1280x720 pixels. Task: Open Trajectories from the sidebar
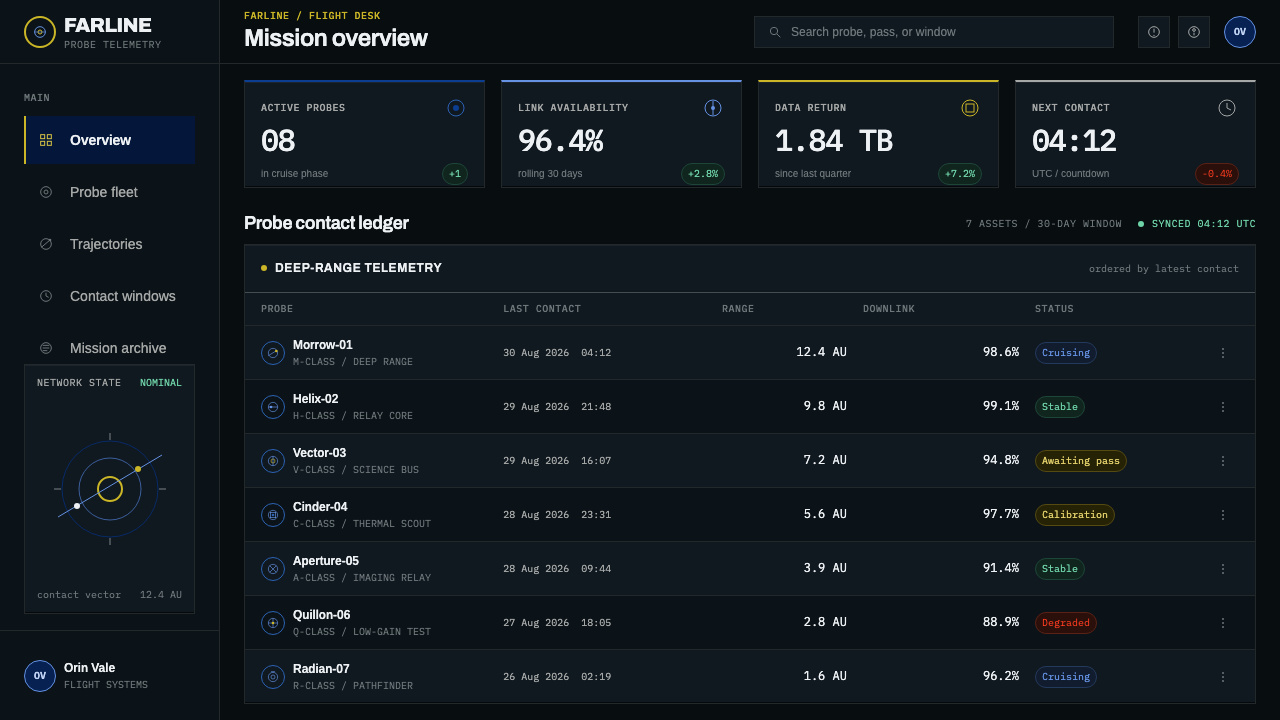click(x=110, y=244)
